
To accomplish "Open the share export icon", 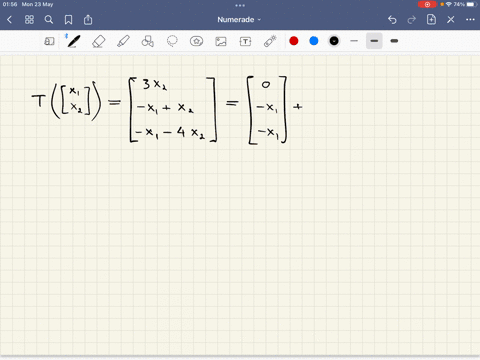I will pyautogui.click(x=88, y=20).
